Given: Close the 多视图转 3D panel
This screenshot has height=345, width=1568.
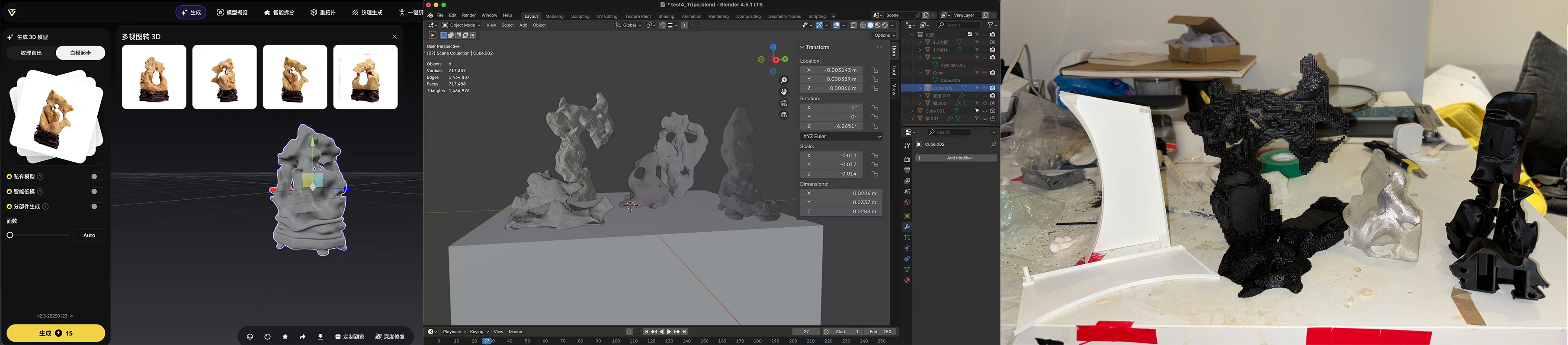Looking at the screenshot, I should (394, 36).
